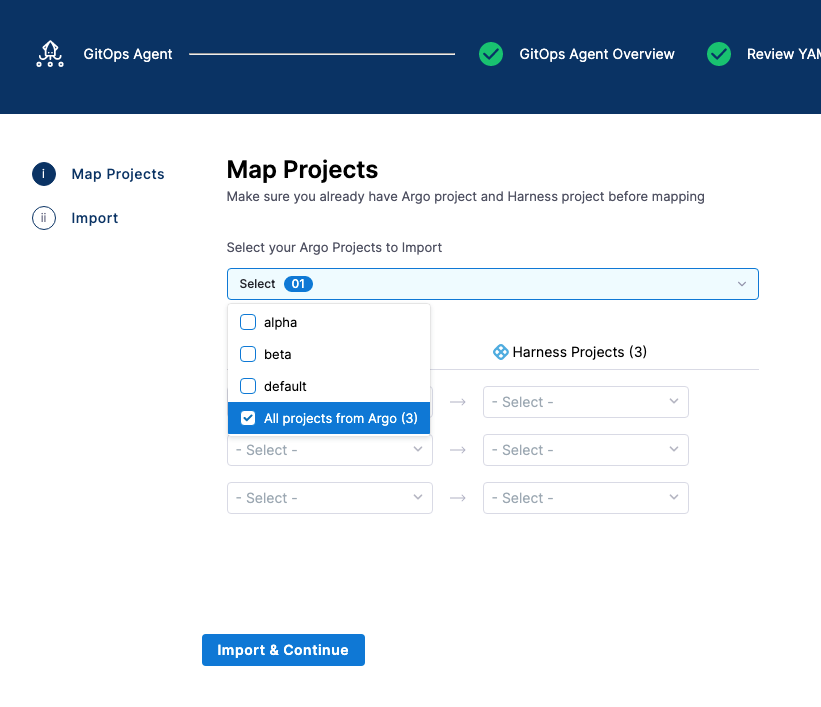
Task: Click the 'i' step circle for Map Projects
Action: point(44,174)
